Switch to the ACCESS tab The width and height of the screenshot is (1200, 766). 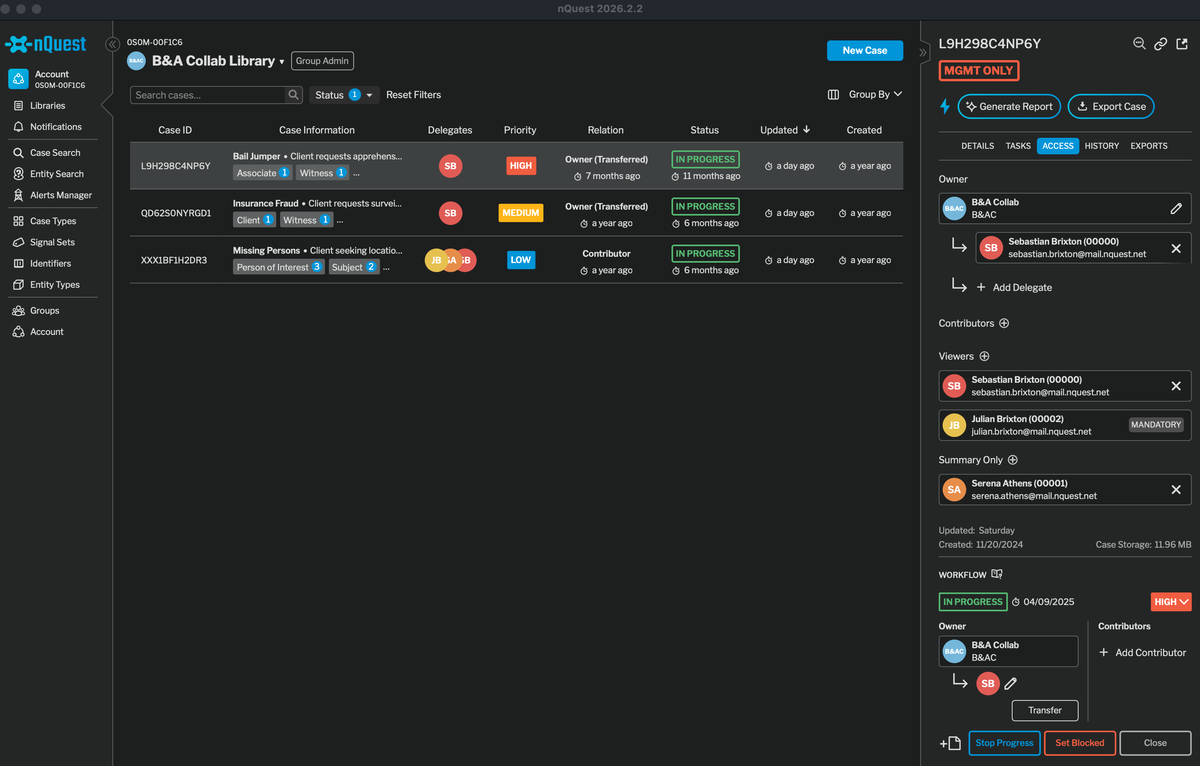click(x=1058, y=145)
